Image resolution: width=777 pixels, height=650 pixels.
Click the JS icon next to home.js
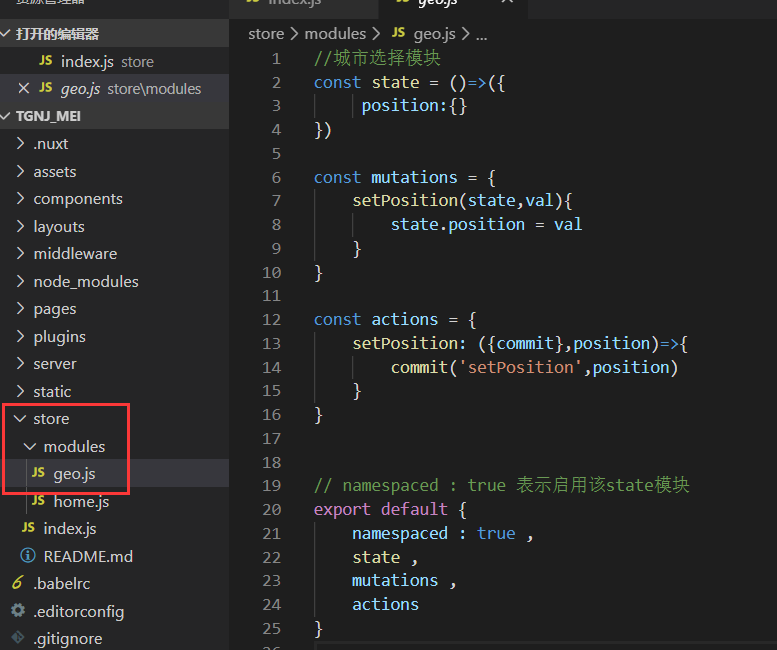38,501
